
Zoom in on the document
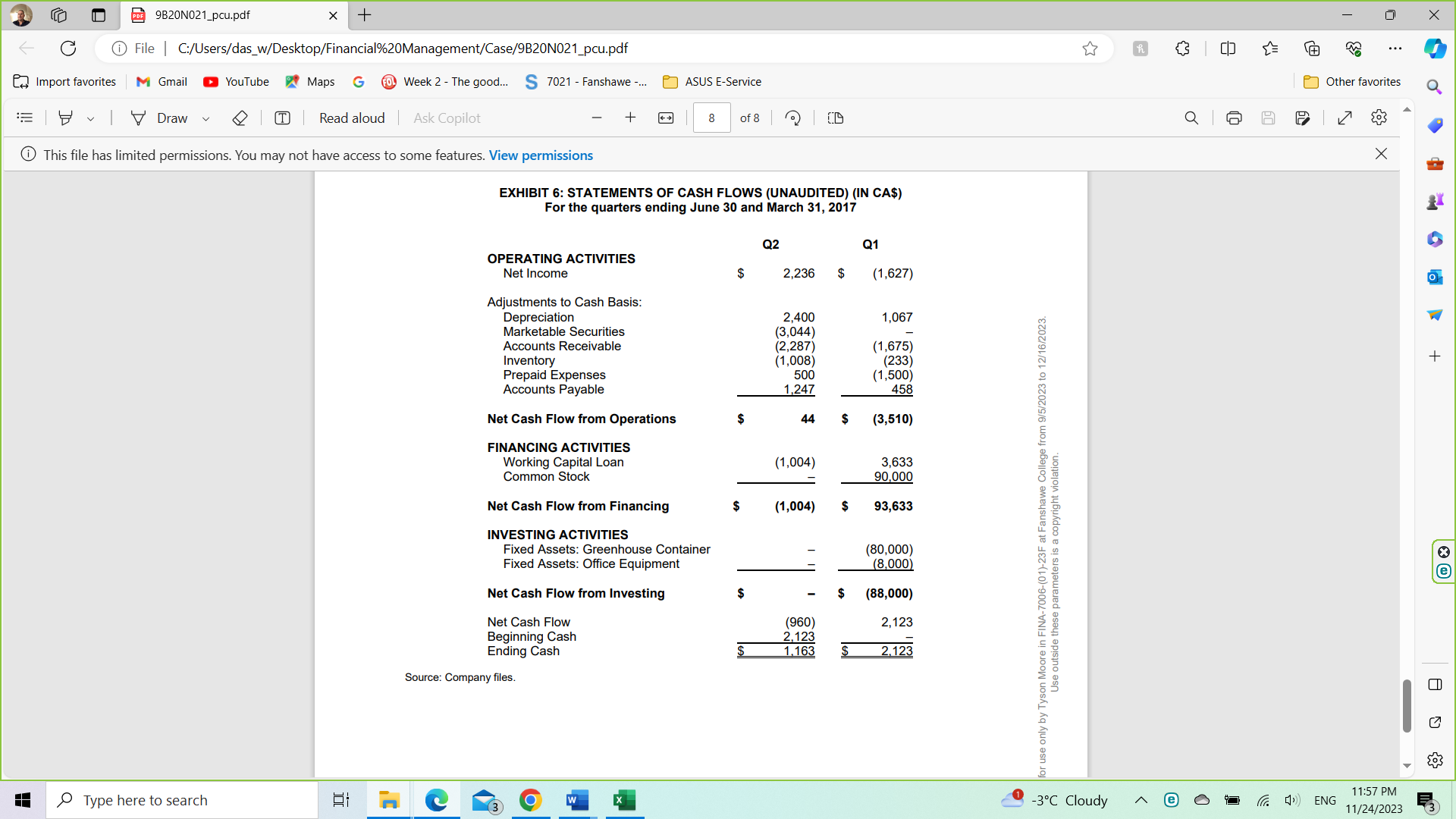point(631,118)
